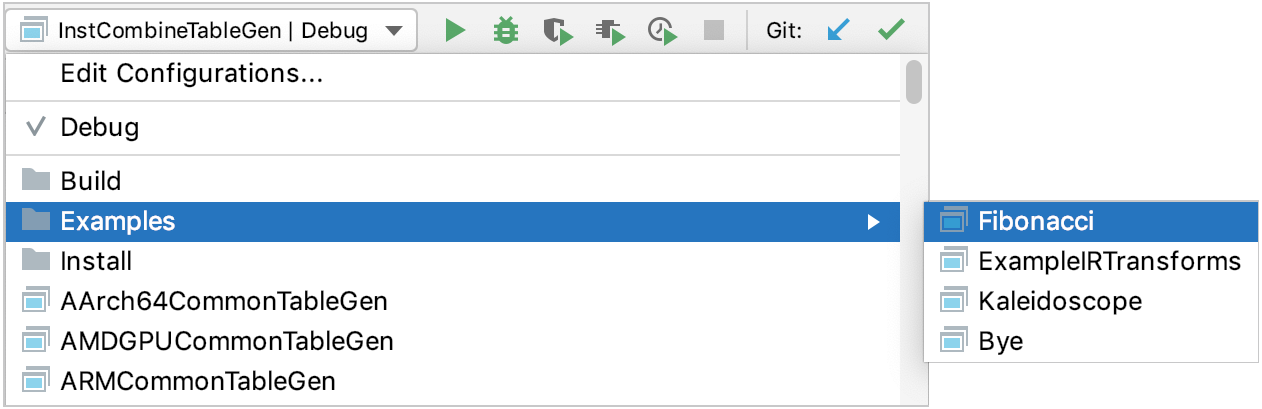The width and height of the screenshot is (1262, 409).
Task: Click the gray Stop square icon
Action: pyautogui.click(x=713, y=31)
